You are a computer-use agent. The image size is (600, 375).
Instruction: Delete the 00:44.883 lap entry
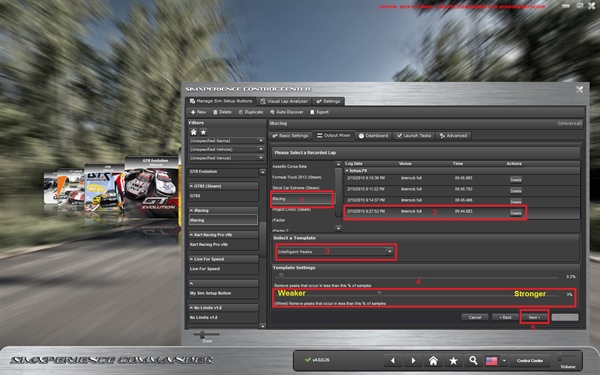pyautogui.click(x=515, y=213)
